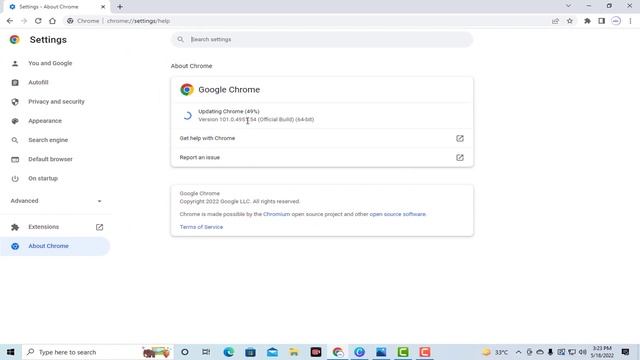Open Appearance settings
Screen dimensions: 640x360
(45, 121)
